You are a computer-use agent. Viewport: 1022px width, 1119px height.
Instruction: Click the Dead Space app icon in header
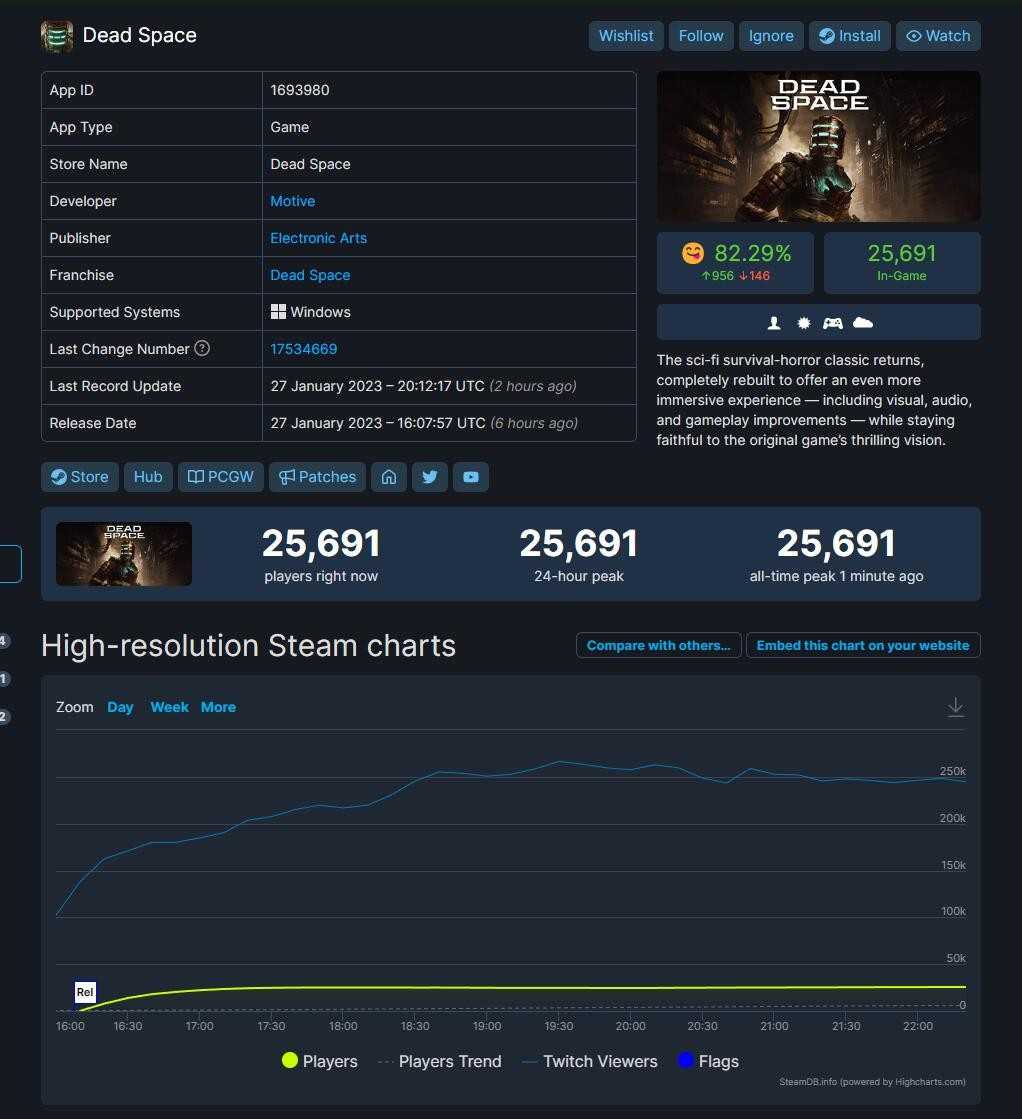(x=57, y=36)
